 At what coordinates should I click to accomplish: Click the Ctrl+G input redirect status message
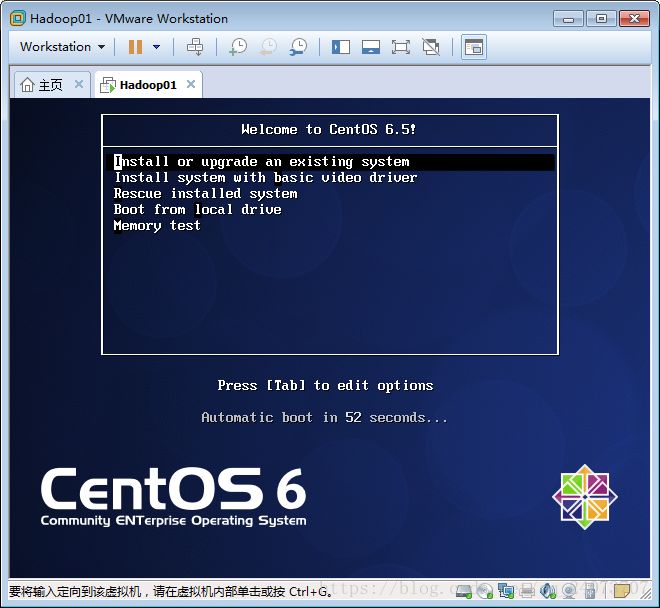pyautogui.click(x=170, y=592)
